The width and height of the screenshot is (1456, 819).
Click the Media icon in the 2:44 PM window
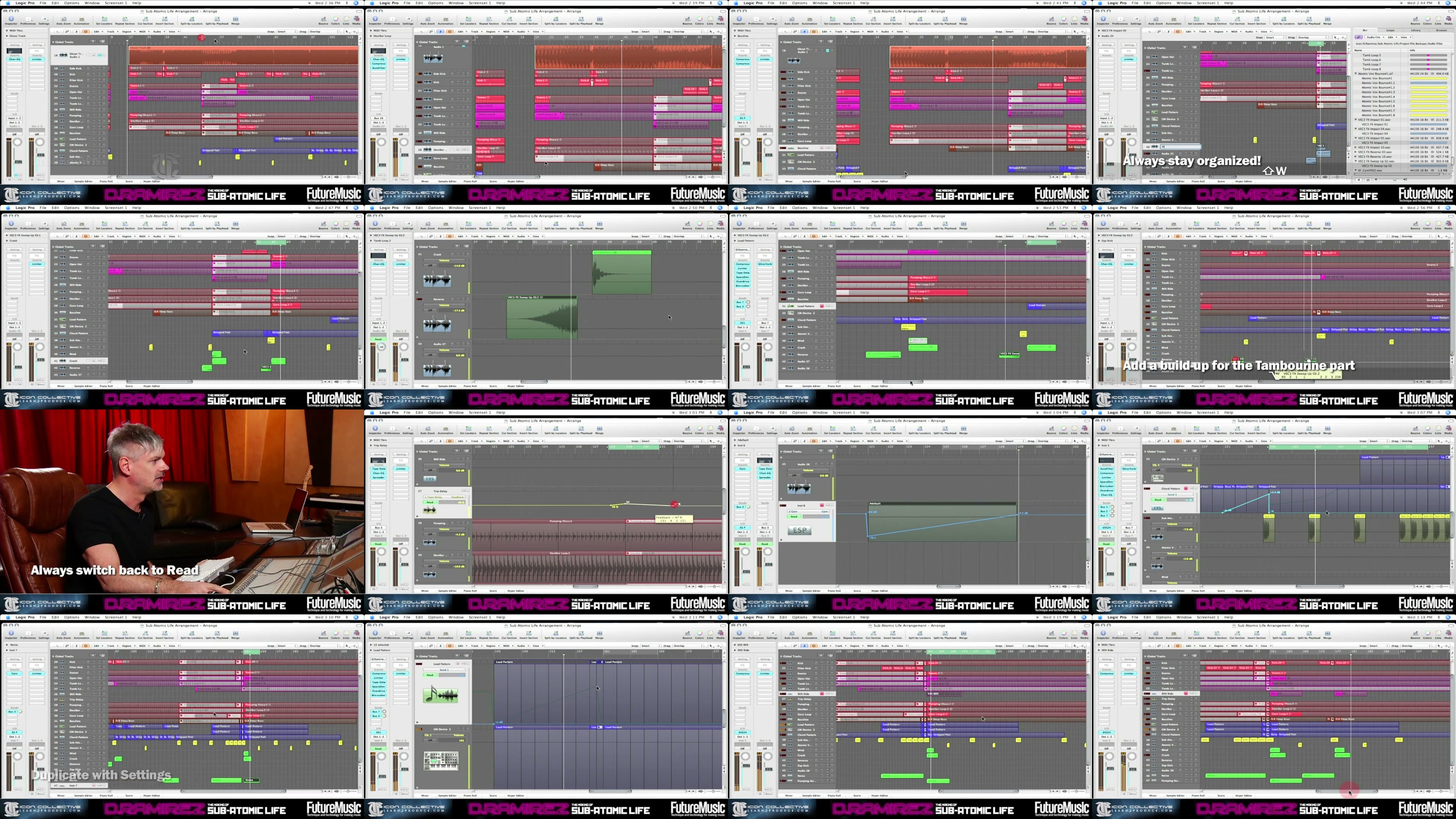pos(1448,20)
